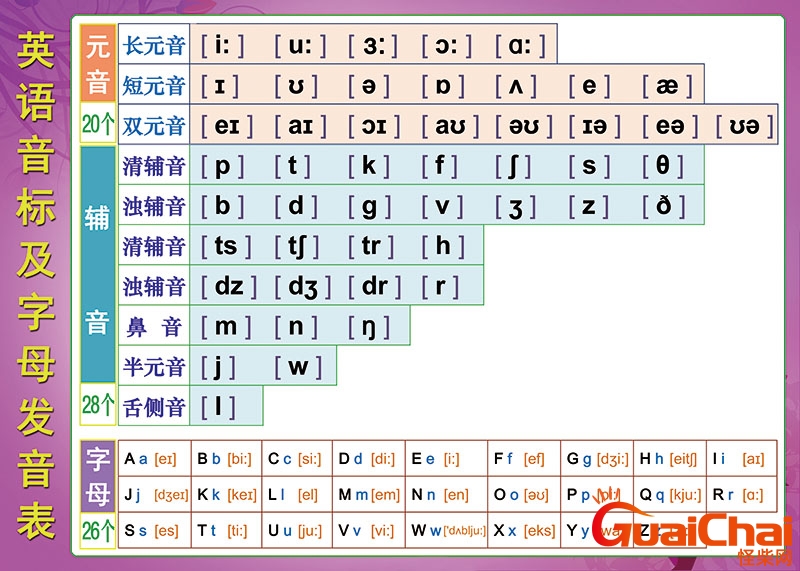Click the green 28个 count label
This screenshot has height=571, width=800.
click(98, 405)
